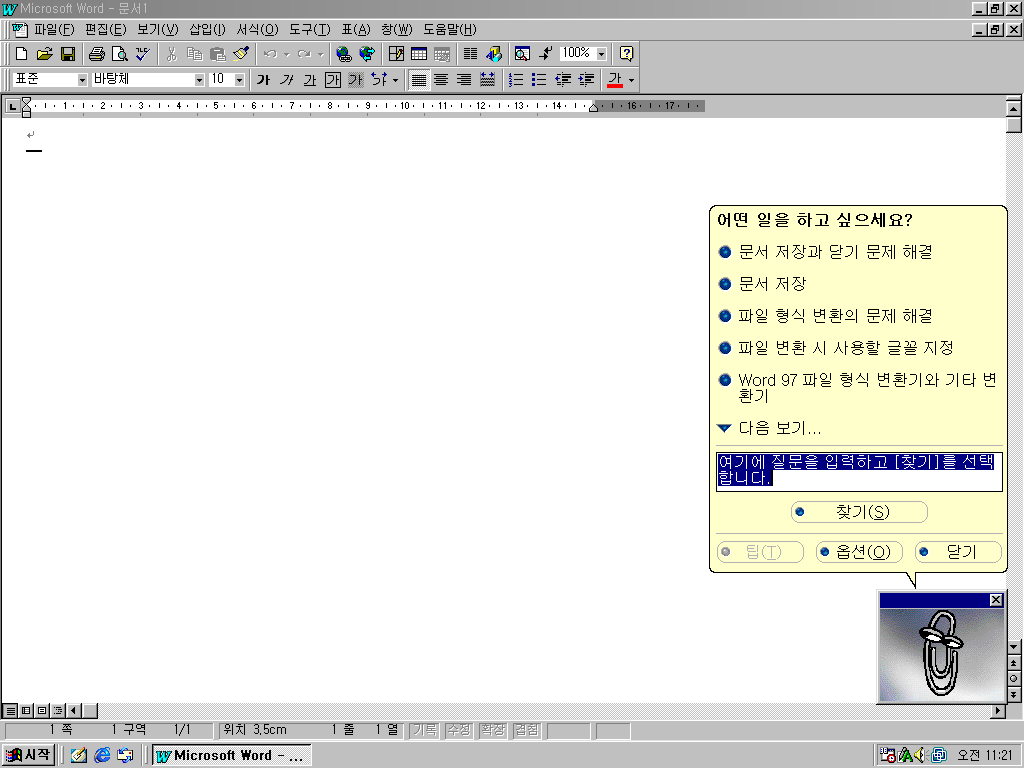Viewport: 1024px width, 768px height.
Task: Insert a table with the grid icon
Action: click(419, 54)
